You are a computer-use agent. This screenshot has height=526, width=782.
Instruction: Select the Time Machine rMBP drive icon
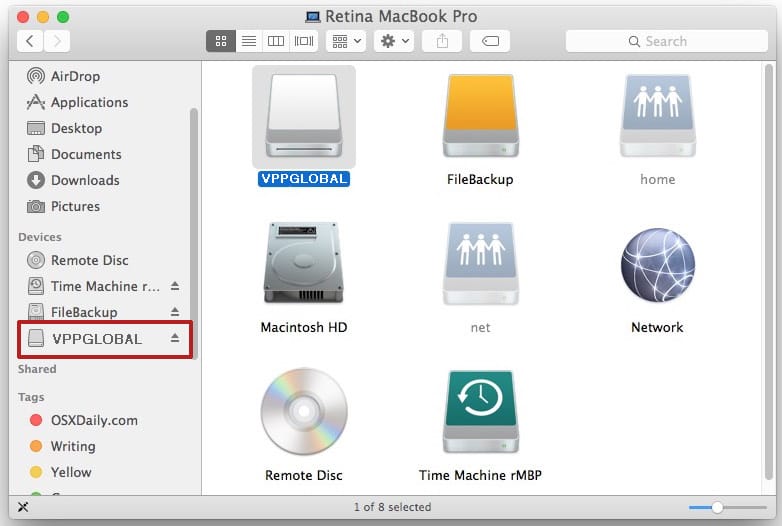(x=480, y=411)
